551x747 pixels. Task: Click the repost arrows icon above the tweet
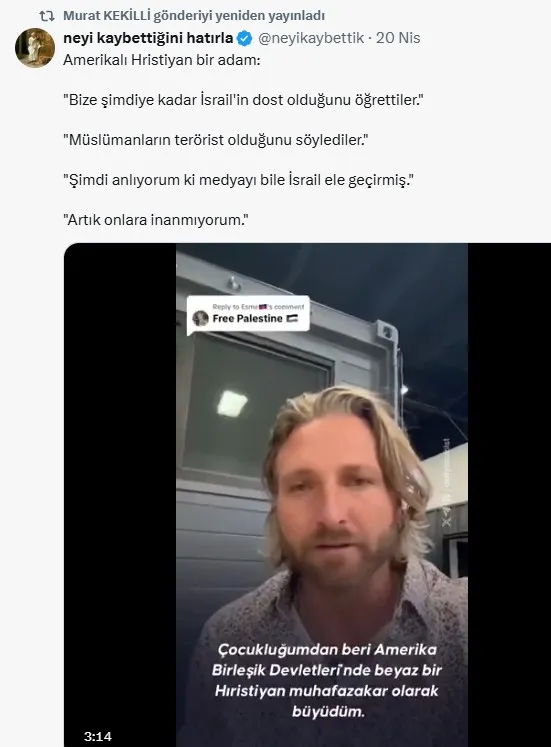point(47,16)
